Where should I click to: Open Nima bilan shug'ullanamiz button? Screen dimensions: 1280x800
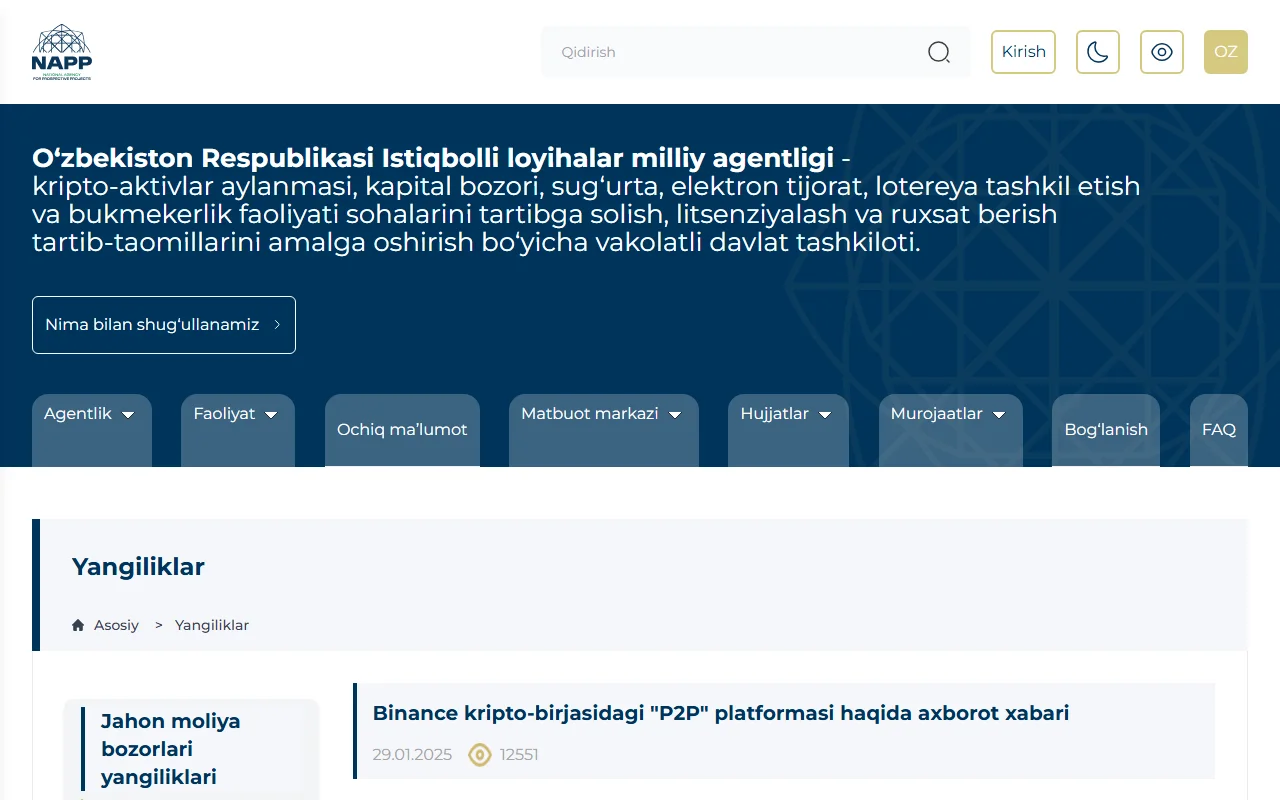[x=164, y=325]
